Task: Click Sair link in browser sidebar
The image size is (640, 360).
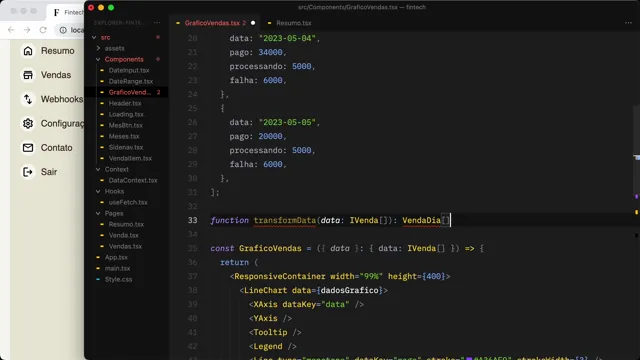Action: [x=49, y=172]
